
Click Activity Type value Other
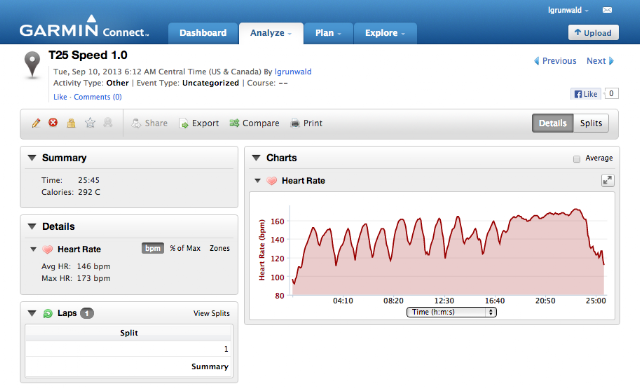click(118, 83)
